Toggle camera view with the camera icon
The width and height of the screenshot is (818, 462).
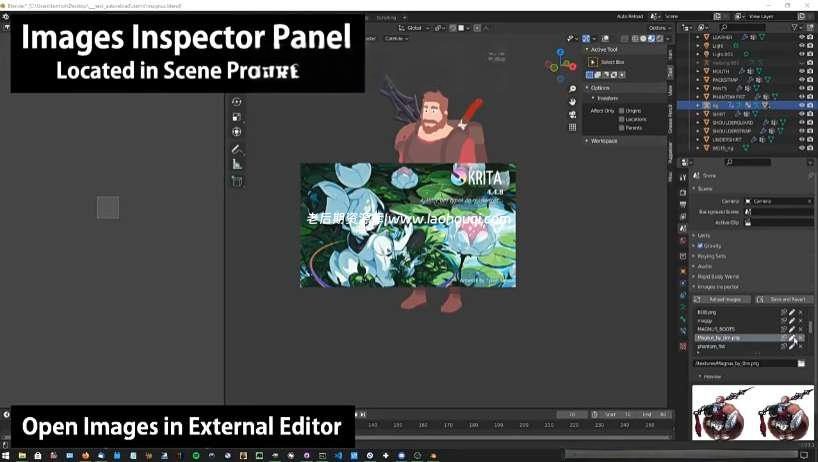572,114
